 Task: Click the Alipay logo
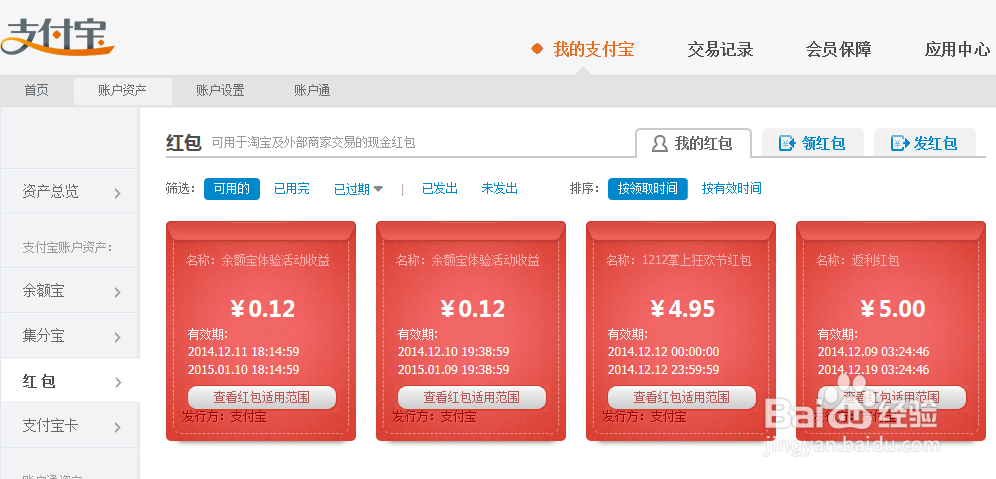click(57, 37)
